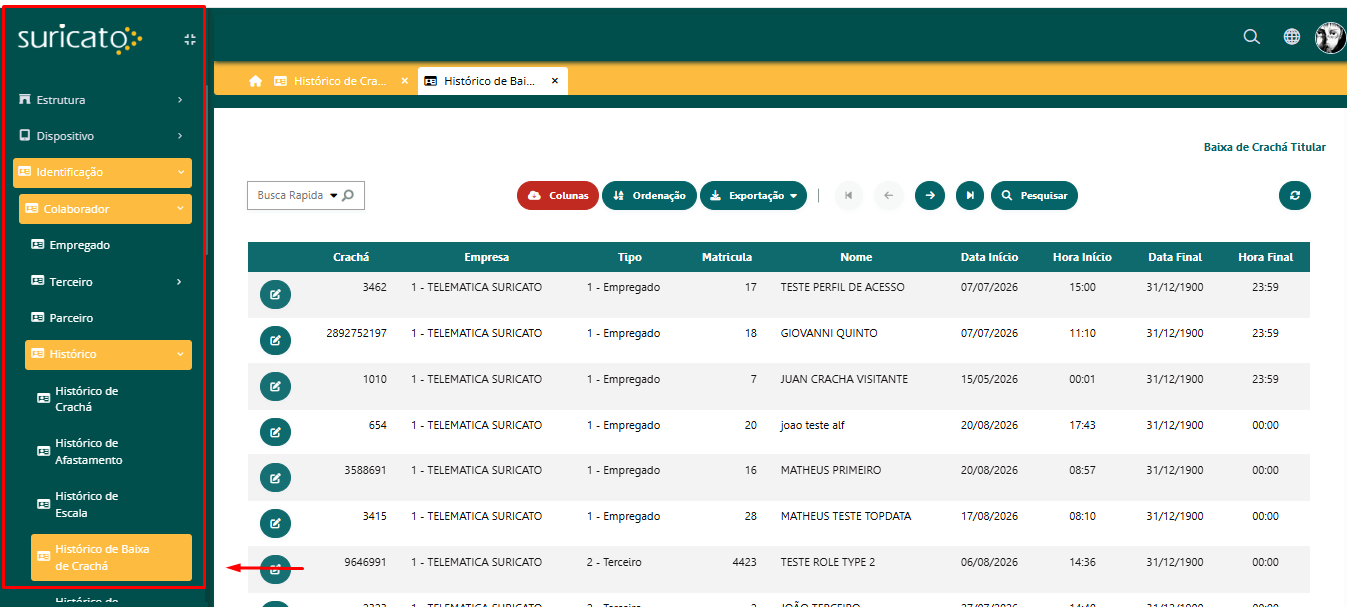This screenshot has width=1347, height=607.
Task: Switch to the Histórico de Crachá tab
Action: pyautogui.click(x=340, y=81)
